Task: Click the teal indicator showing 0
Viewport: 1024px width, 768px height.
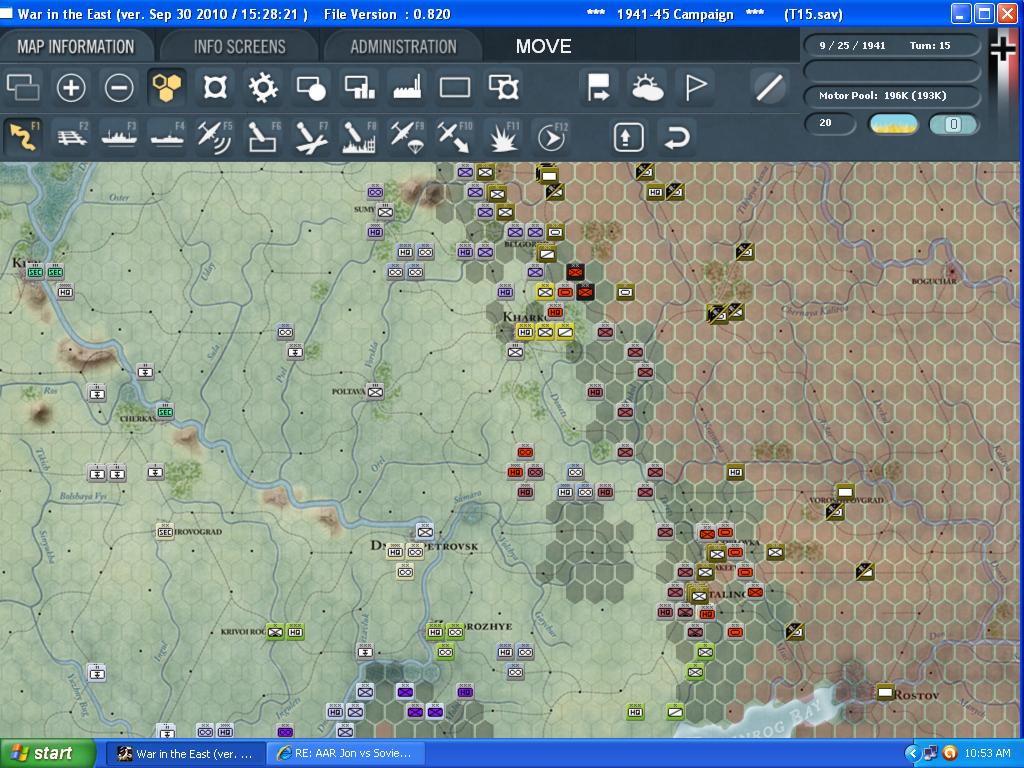Action: pos(953,124)
